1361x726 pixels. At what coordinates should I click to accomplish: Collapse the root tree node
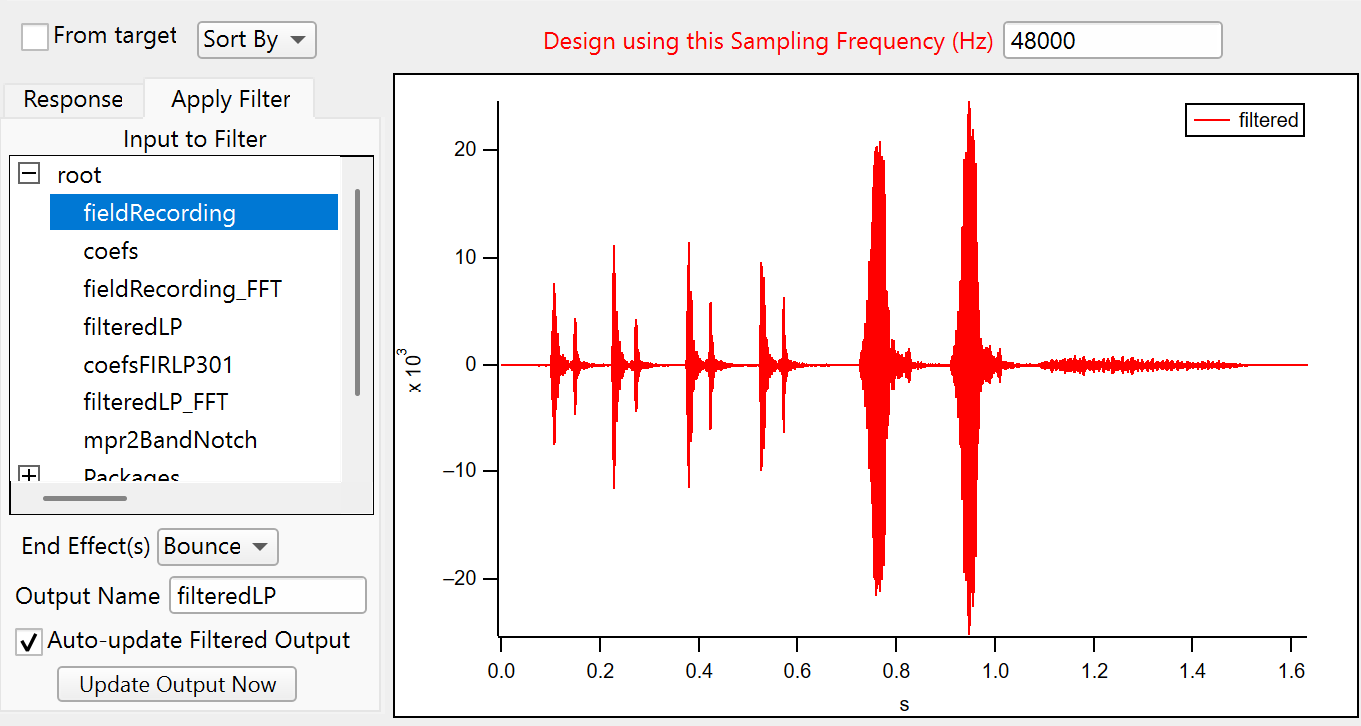pos(30,174)
